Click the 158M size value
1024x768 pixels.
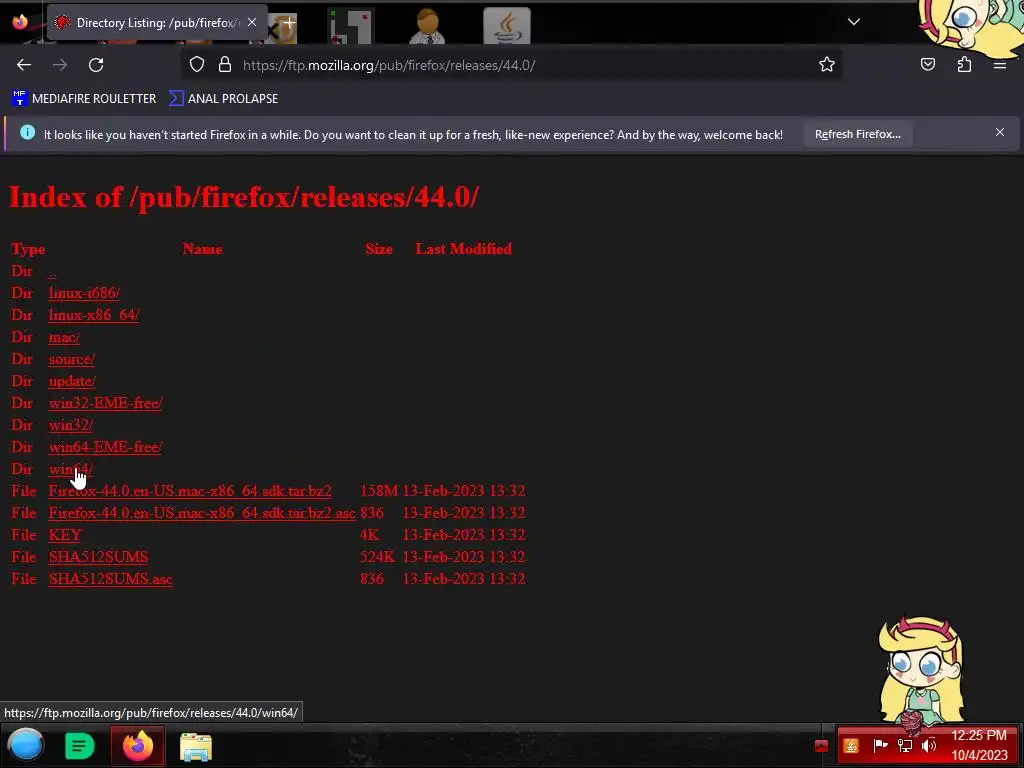tap(379, 491)
